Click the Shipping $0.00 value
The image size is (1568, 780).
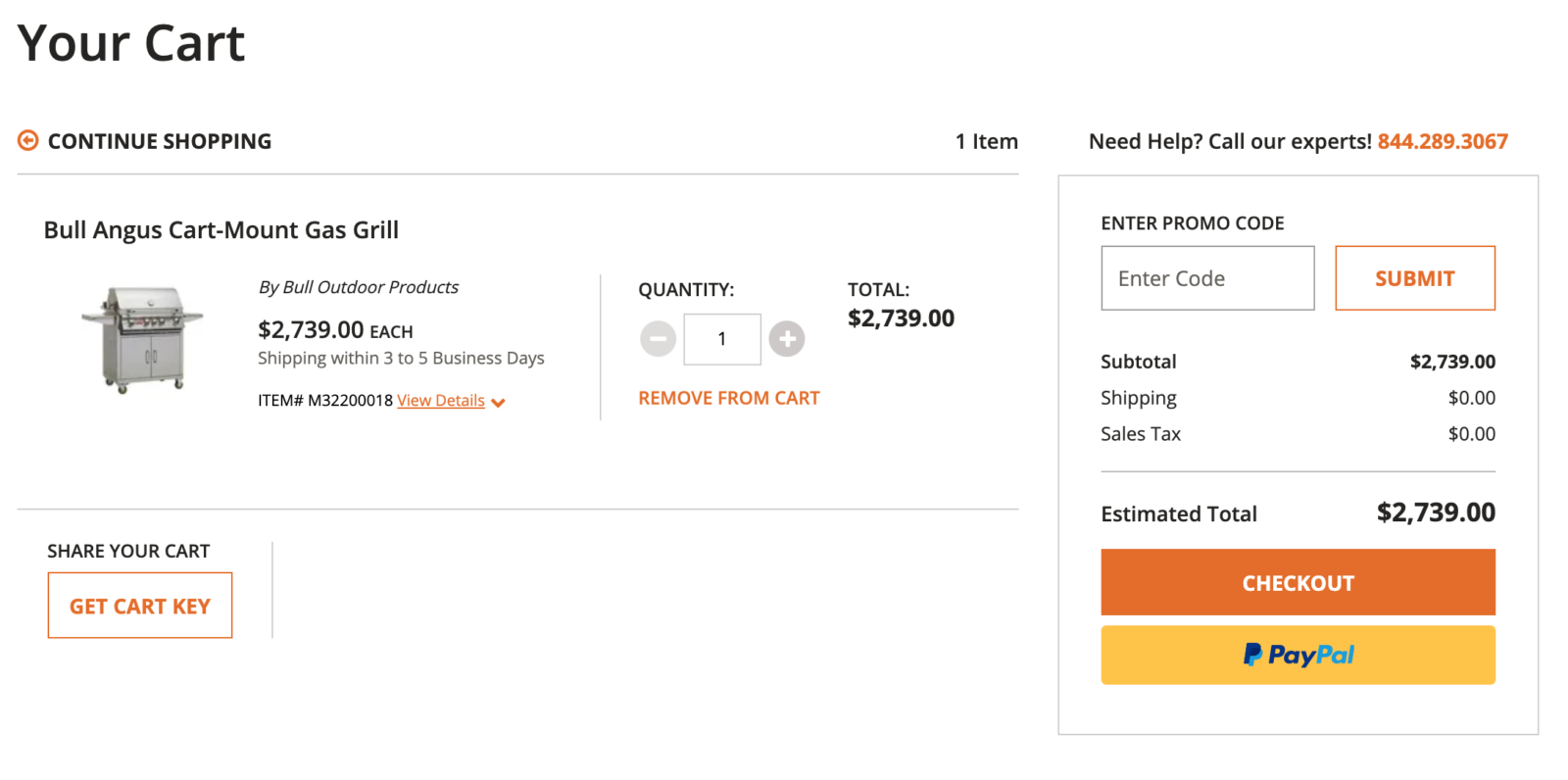pos(1472,398)
